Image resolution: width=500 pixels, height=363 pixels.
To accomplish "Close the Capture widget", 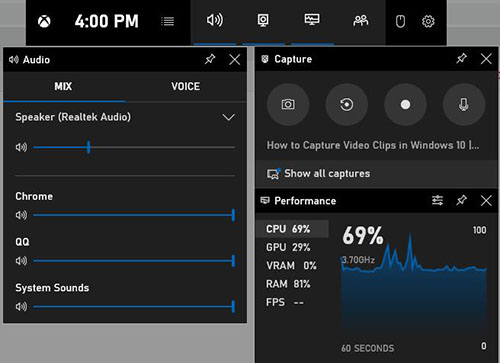I will click(486, 59).
